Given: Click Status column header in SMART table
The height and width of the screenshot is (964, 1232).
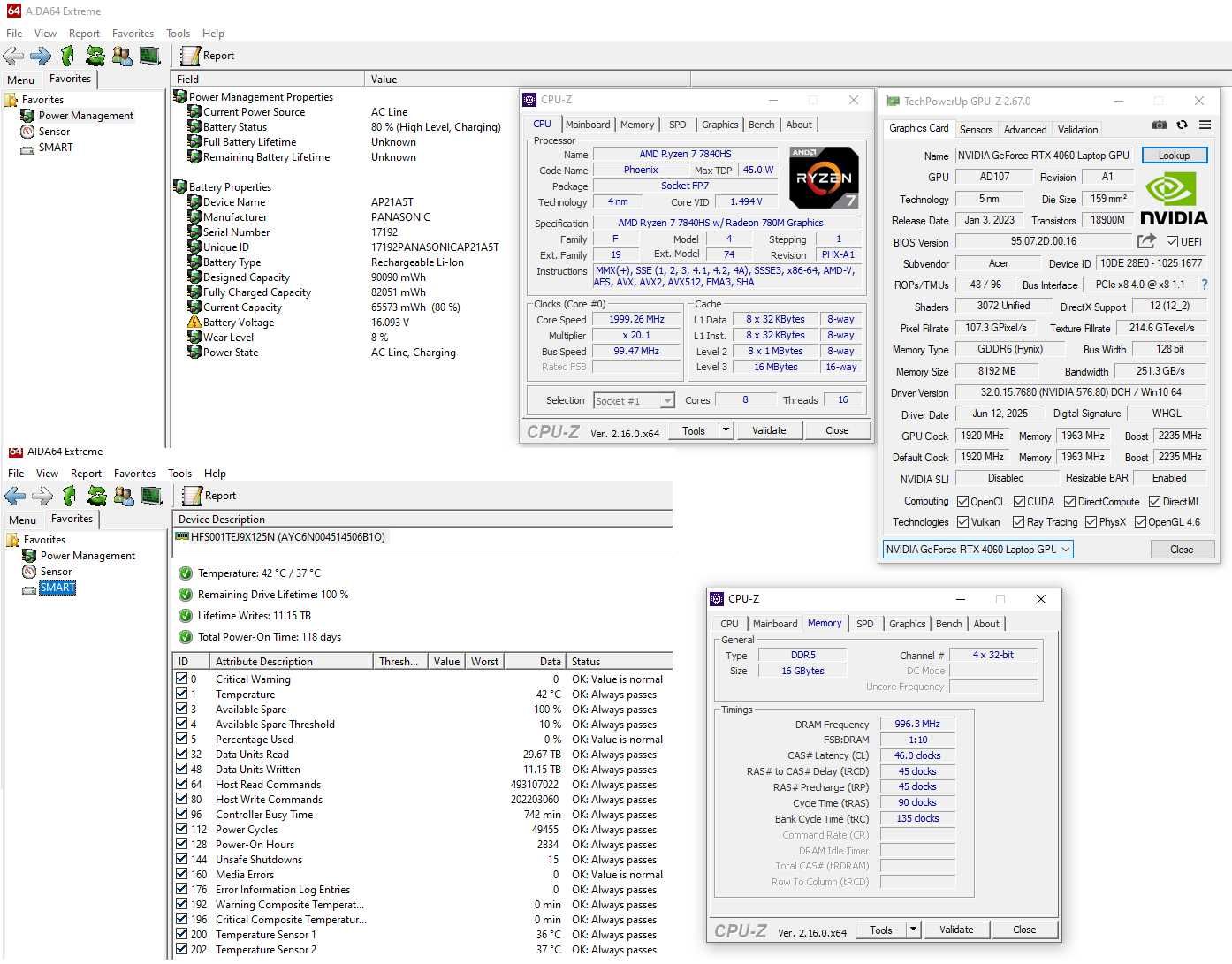Looking at the screenshot, I should (x=619, y=662).
